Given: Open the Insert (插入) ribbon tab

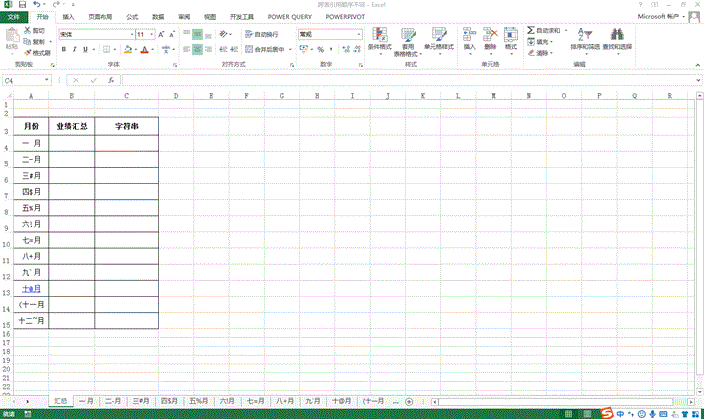Looking at the screenshot, I should point(68,17).
